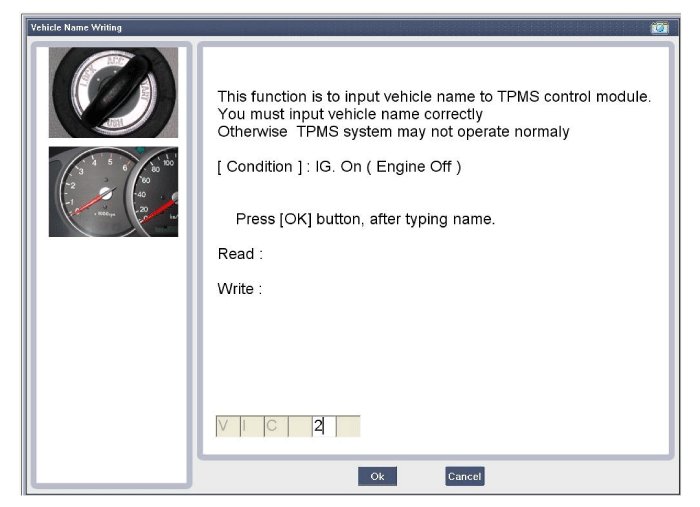Select the second name cell containing I
This screenshot has width=700, height=507.
[251, 426]
